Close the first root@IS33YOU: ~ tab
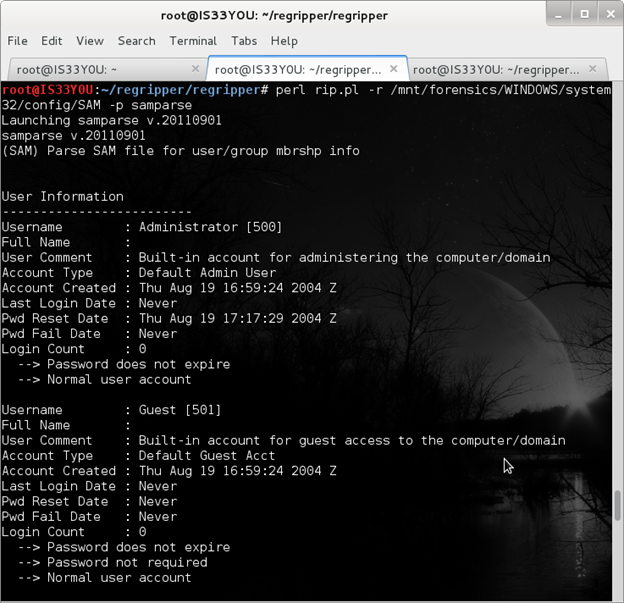 (195, 70)
